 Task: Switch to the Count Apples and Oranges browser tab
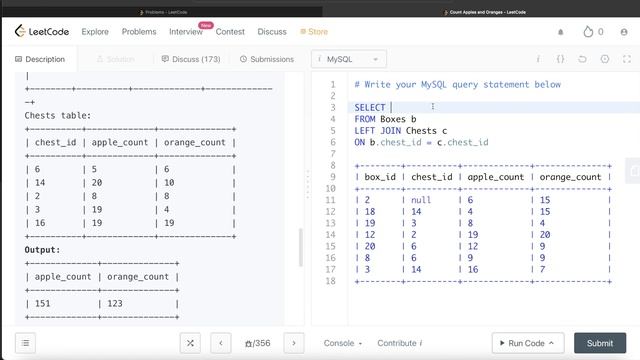click(485, 12)
